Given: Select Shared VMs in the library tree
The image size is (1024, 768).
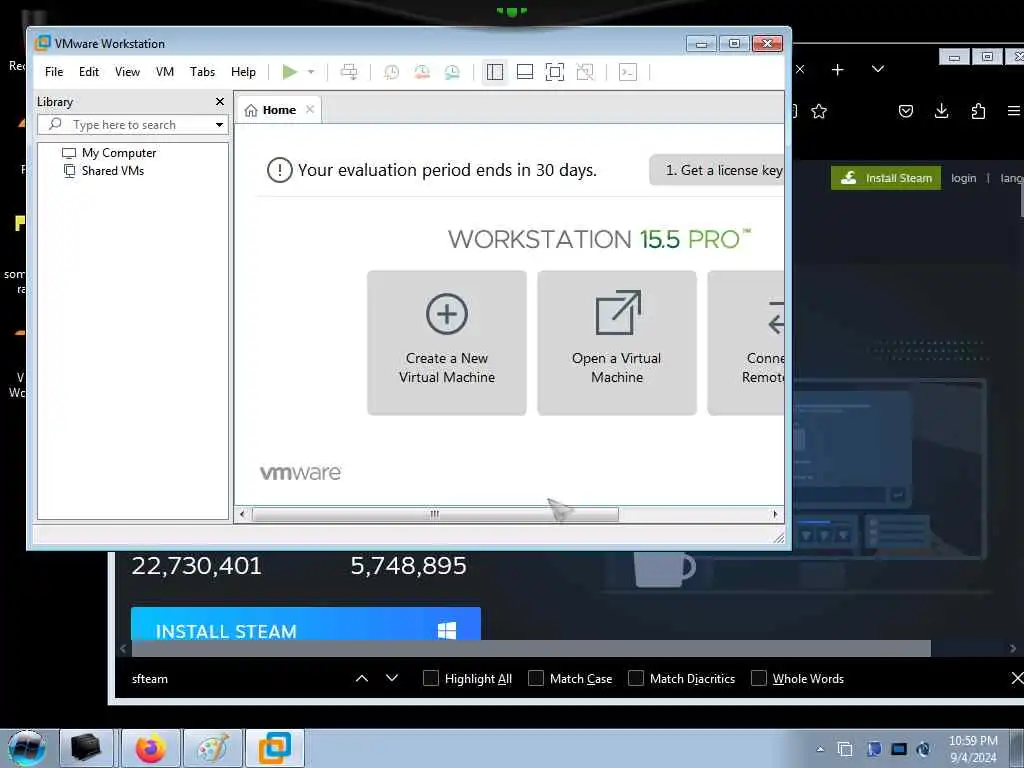Looking at the screenshot, I should coord(112,171).
